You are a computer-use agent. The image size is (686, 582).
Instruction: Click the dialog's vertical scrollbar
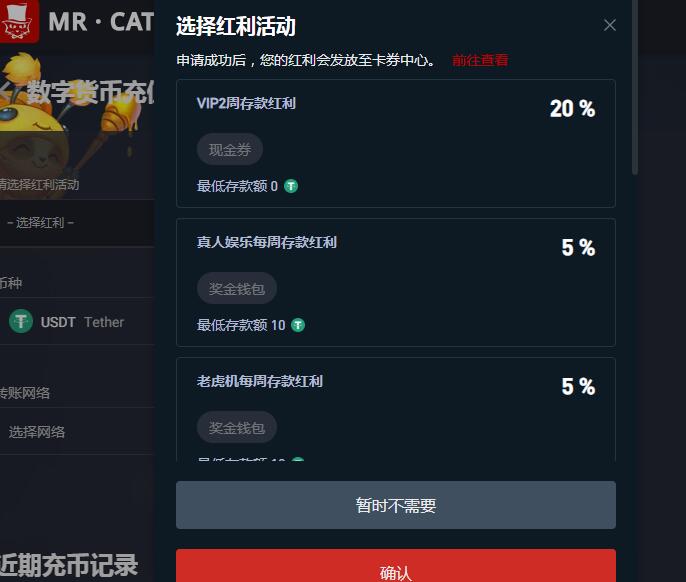(635, 88)
